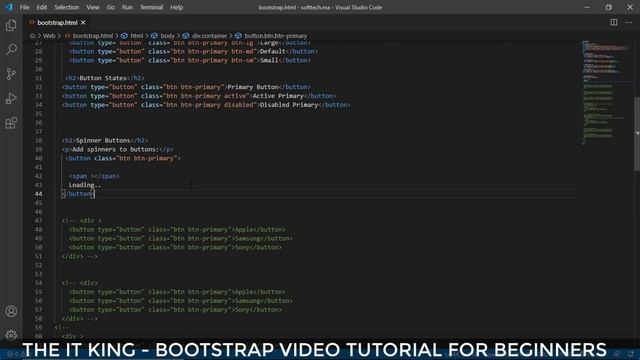Click the 'Spinner Buttons' heading text

pyautogui.click(x=103, y=140)
